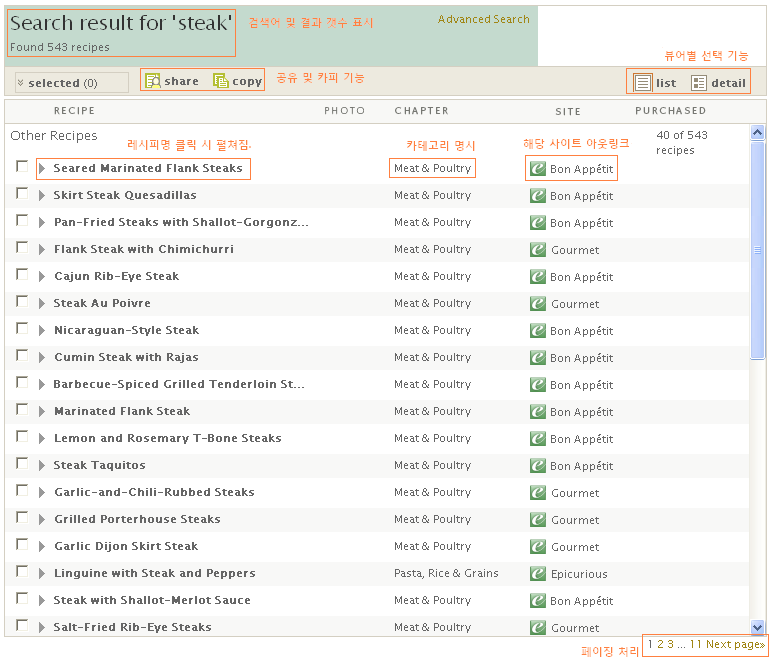Open site icon for Garlic-and-Chili-Rubbed Steaks

coord(538,493)
